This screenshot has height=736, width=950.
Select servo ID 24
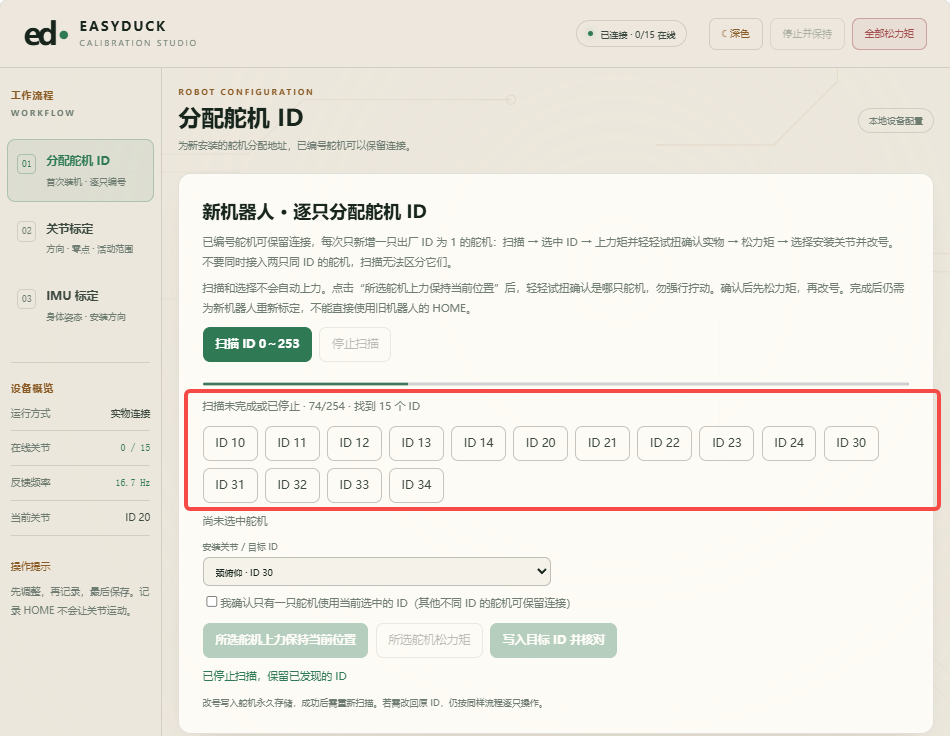pos(789,443)
